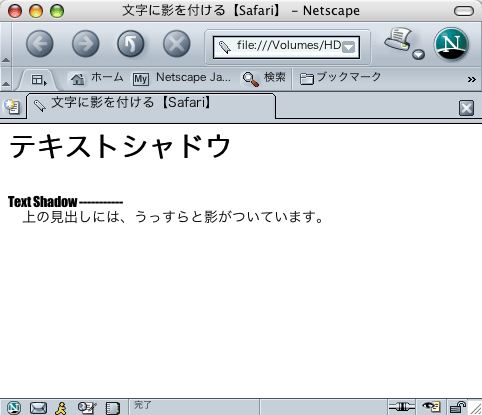Screen dimensions: 482x415
Task: Show more toolbar items via chevron
Action: 471,79
